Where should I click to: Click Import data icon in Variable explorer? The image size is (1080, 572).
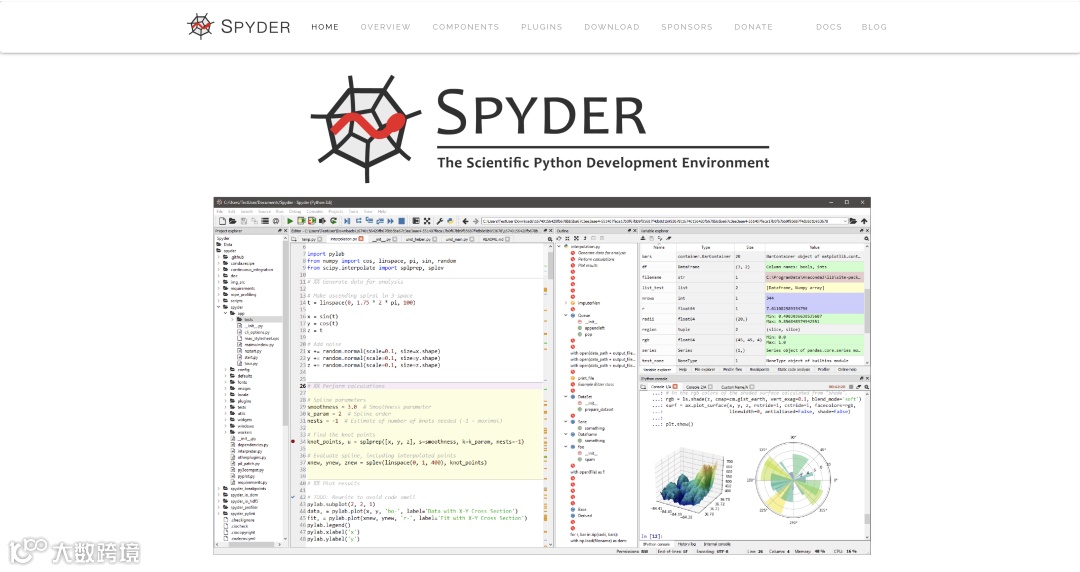[643, 238]
